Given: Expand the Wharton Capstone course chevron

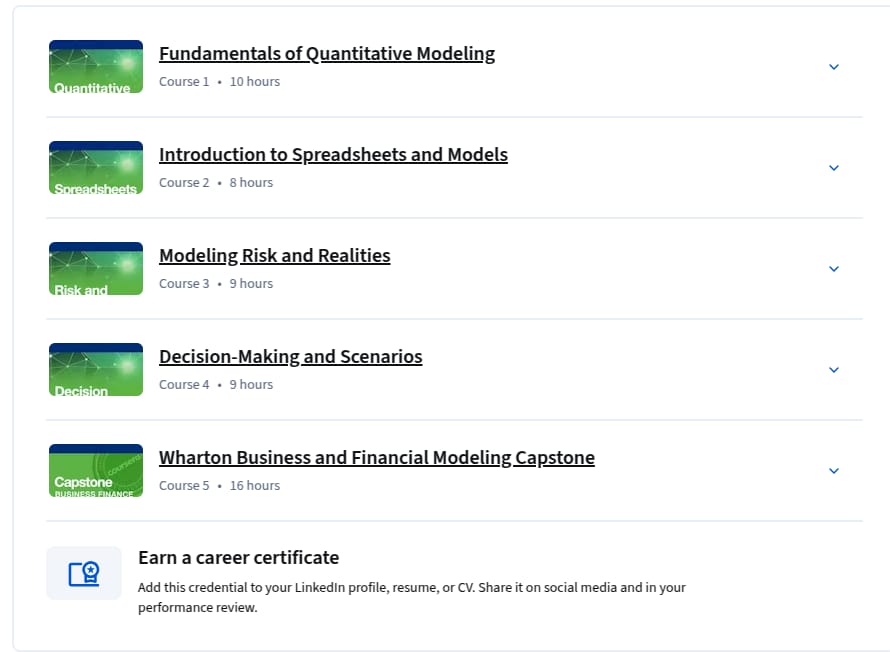Looking at the screenshot, I should click(x=834, y=471).
